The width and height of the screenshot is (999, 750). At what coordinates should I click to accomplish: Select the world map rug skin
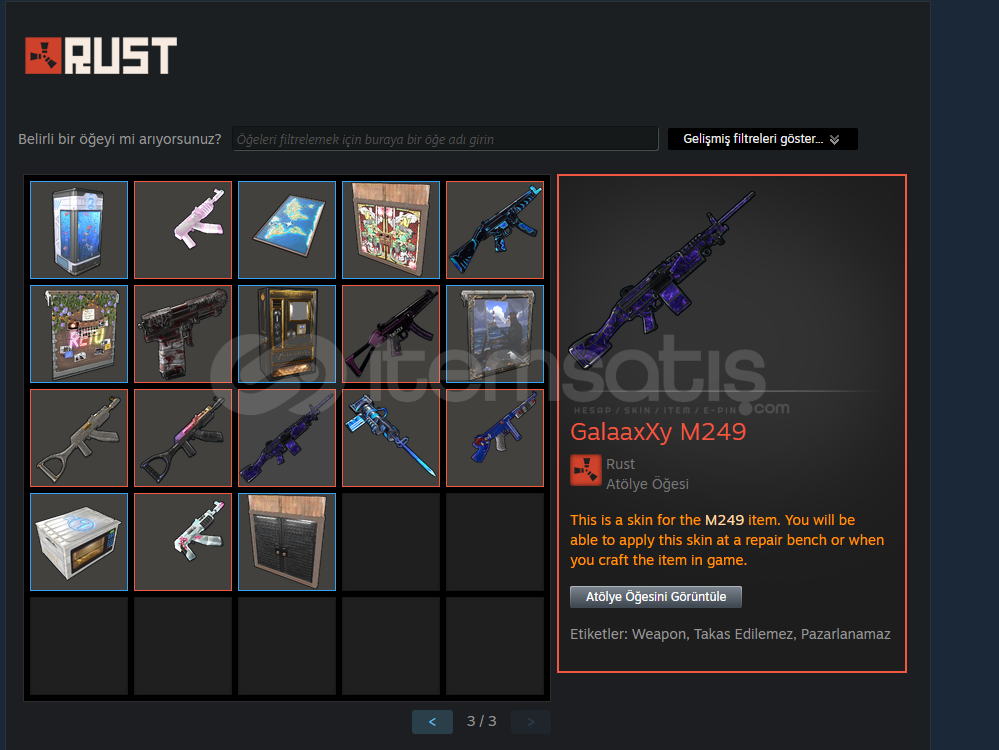[287, 230]
